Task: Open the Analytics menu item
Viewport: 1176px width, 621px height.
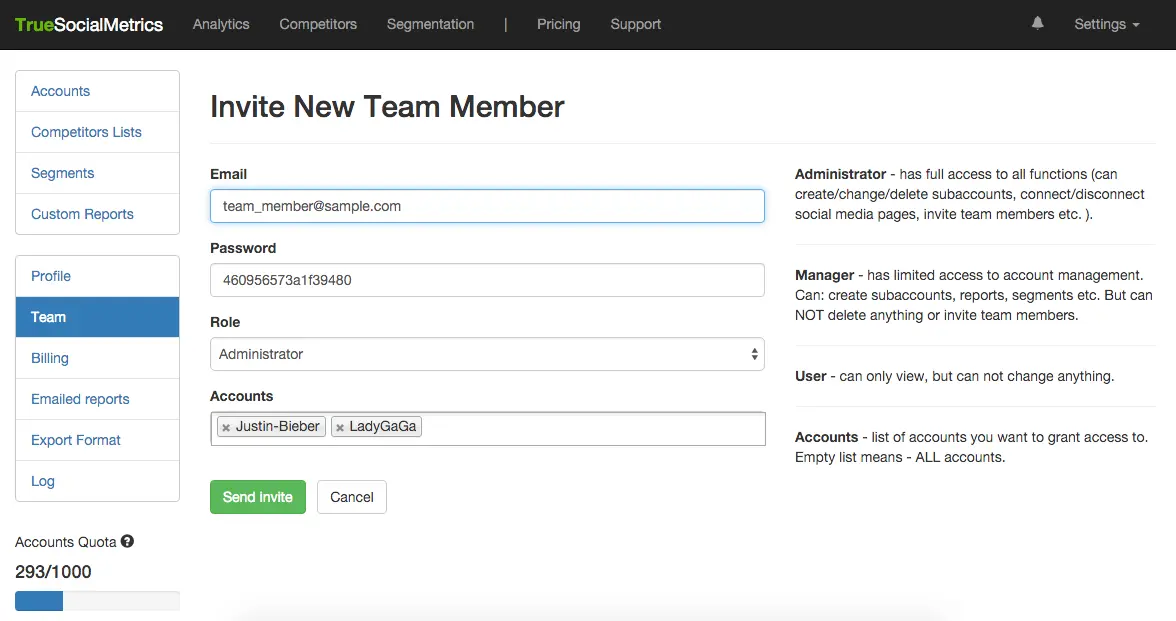Action: 221,24
